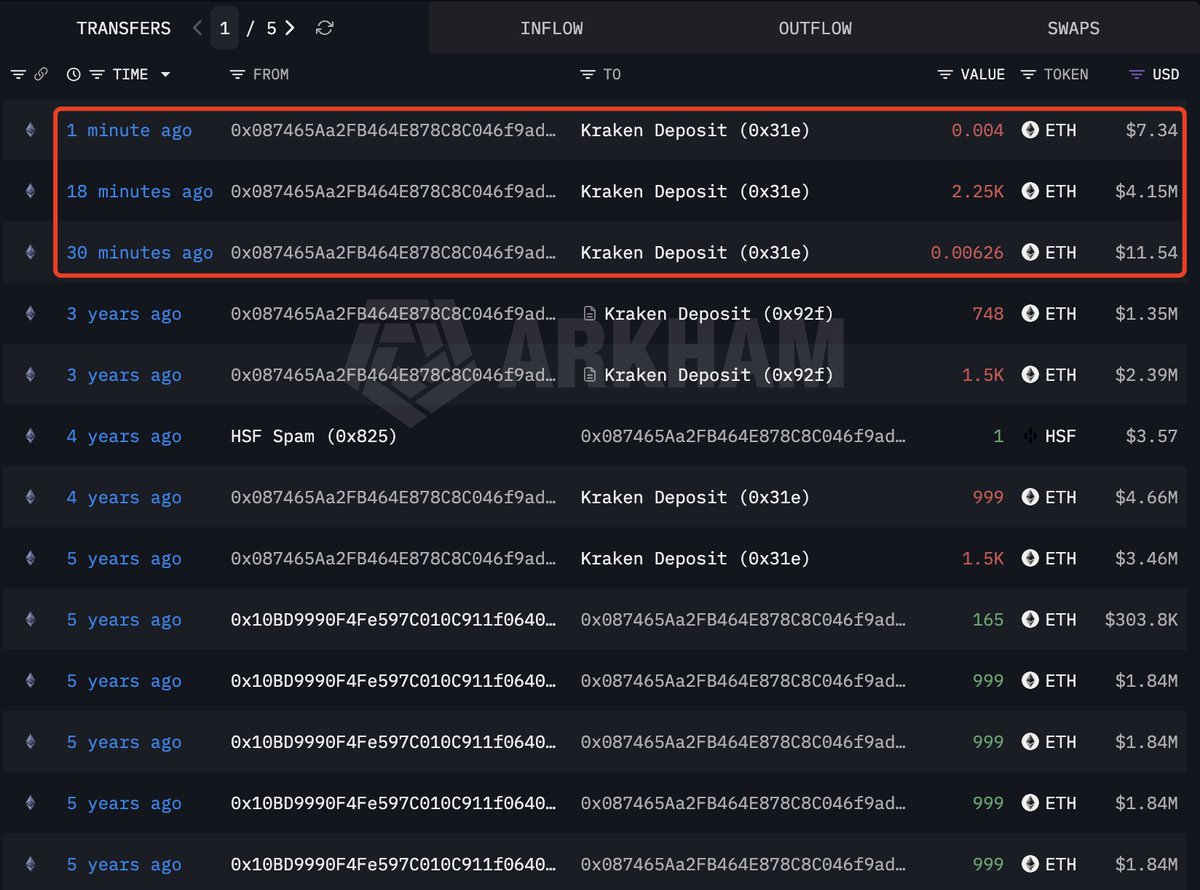1200x890 pixels.
Task: Click Ethereum chain icon in the HSF Spam row
Action: pos(30,436)
